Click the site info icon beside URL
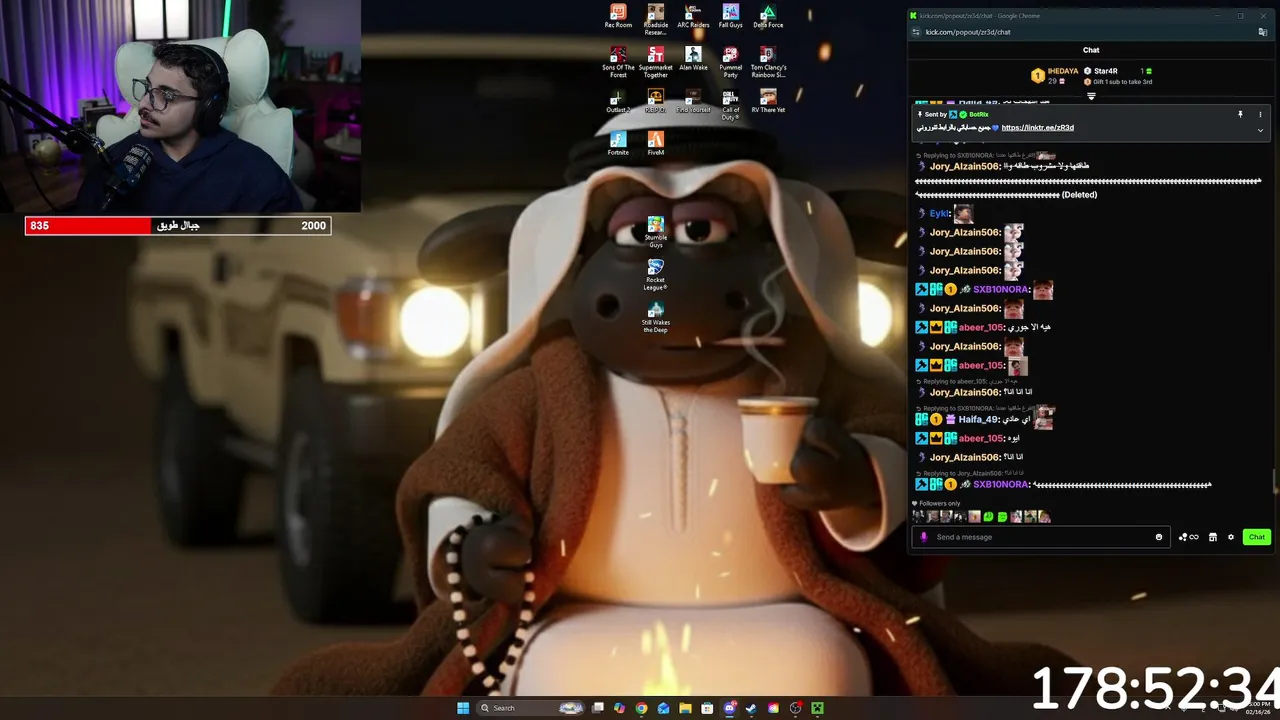 click(x=915, y=32)
